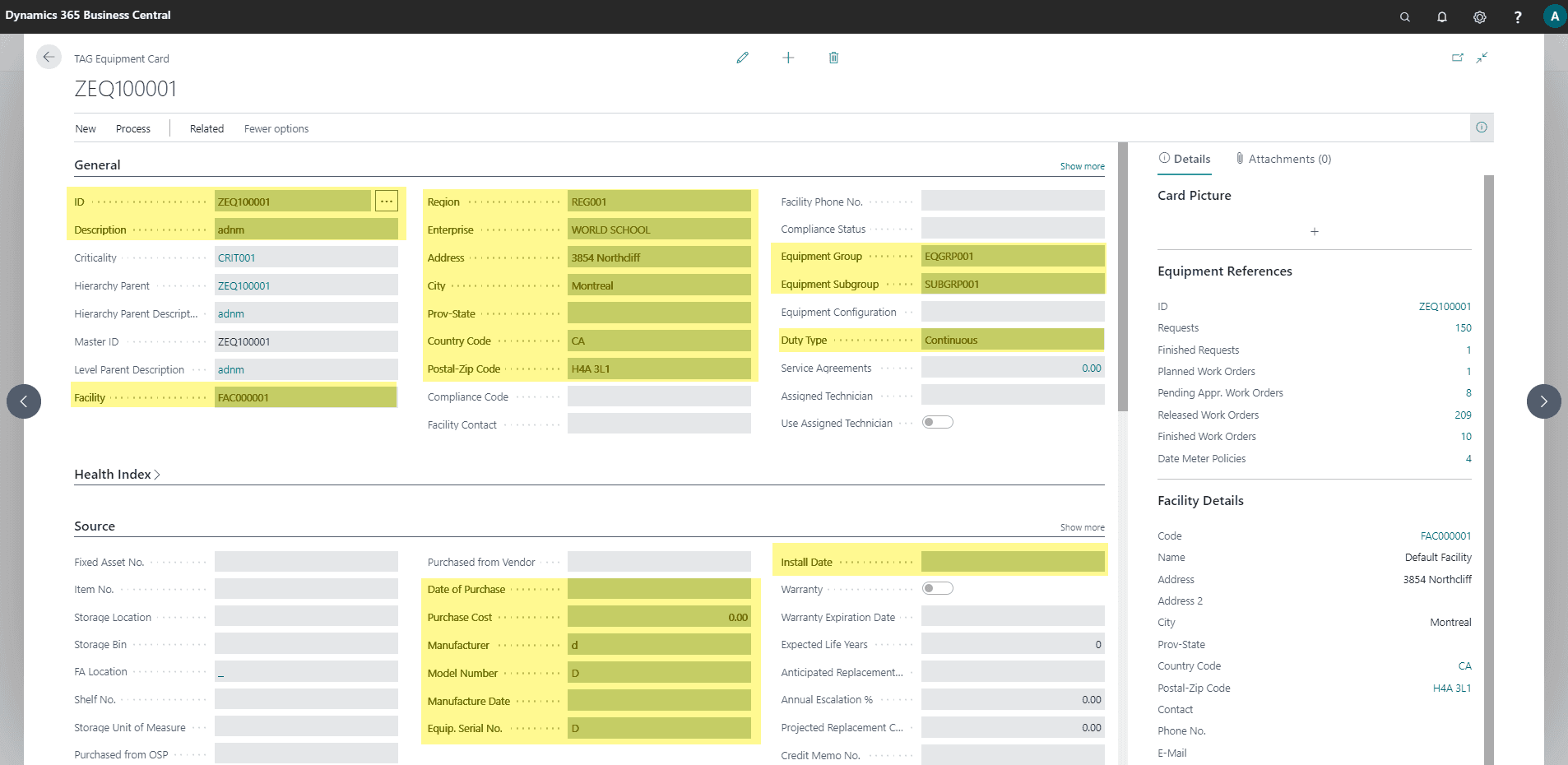
Task: Open the Duty Type Continuous field
Action: 1013,340
